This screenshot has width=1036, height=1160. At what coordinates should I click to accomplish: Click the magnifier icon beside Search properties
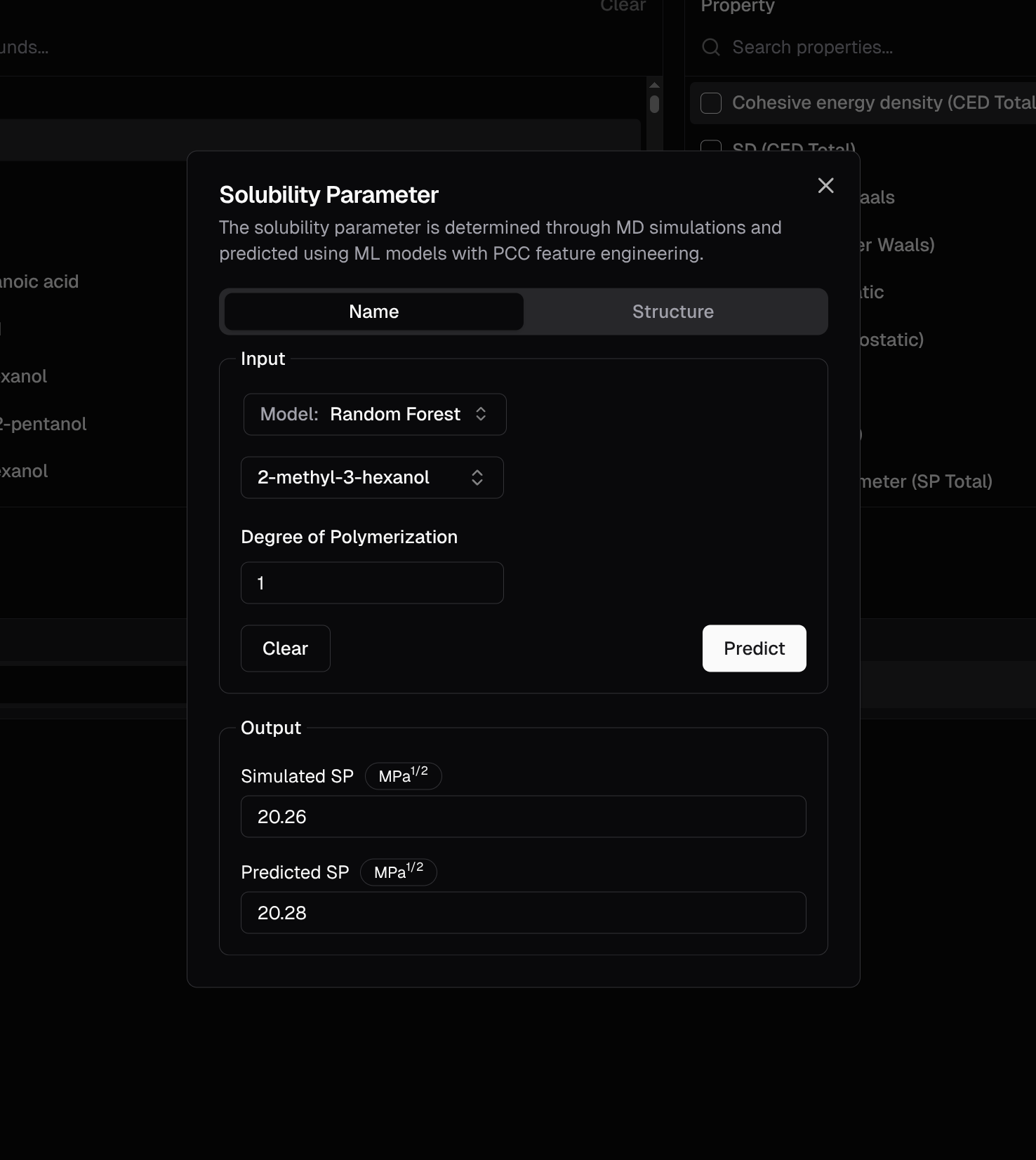(711, 47)
